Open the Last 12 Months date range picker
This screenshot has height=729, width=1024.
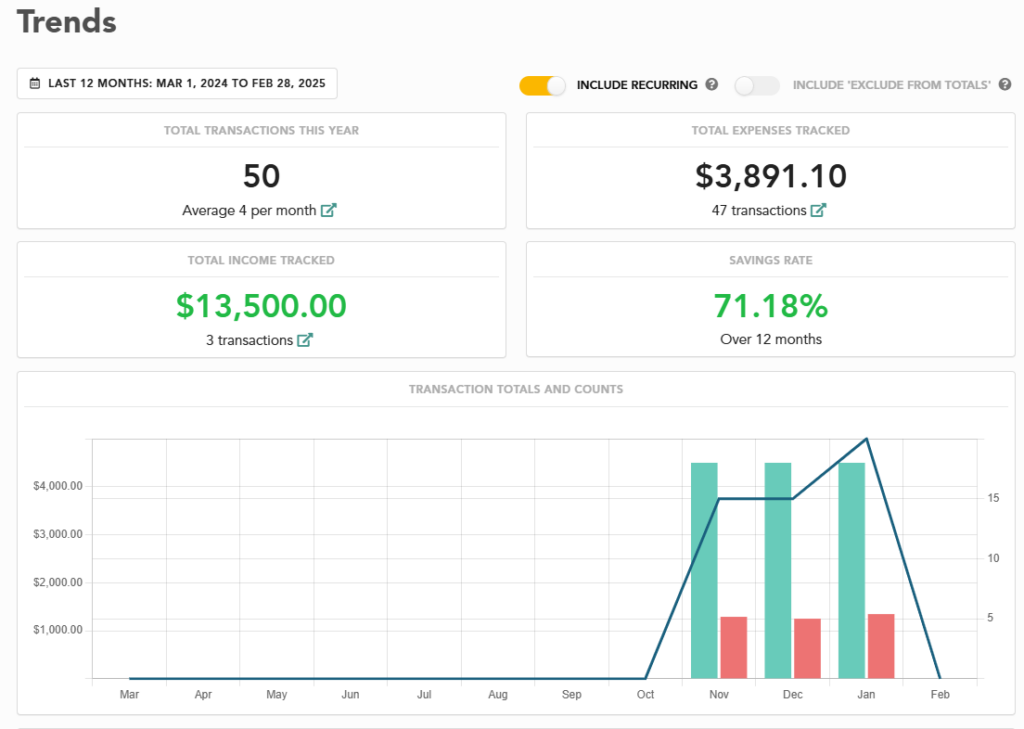point(177,84)
